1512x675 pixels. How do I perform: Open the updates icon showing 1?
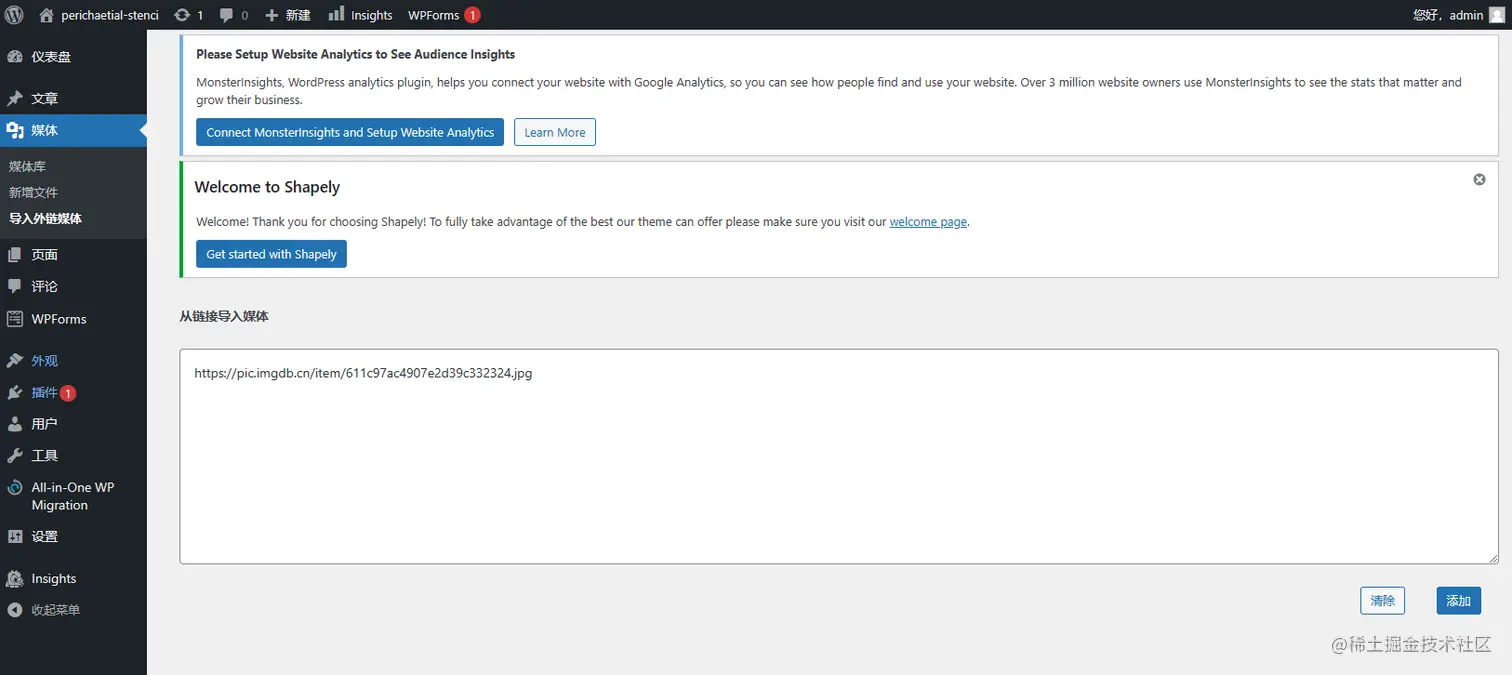pos(181,15)
